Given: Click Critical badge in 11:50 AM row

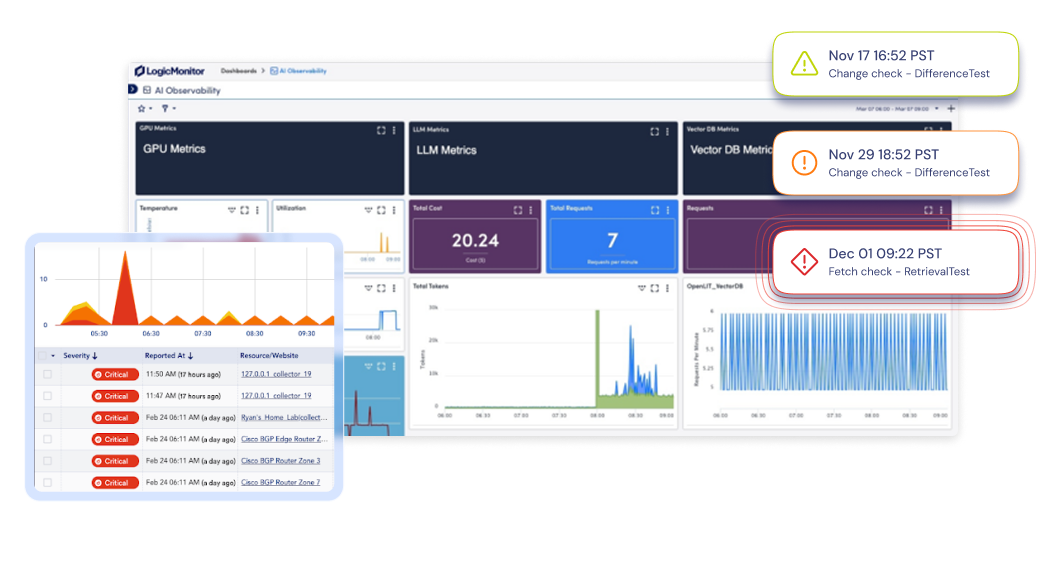Looking at the screenshot, I should (115, 374).
